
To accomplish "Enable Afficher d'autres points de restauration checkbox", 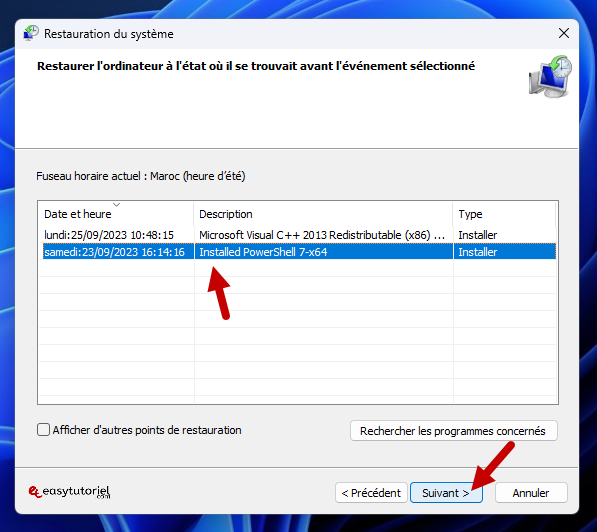I will click(43, 430).
